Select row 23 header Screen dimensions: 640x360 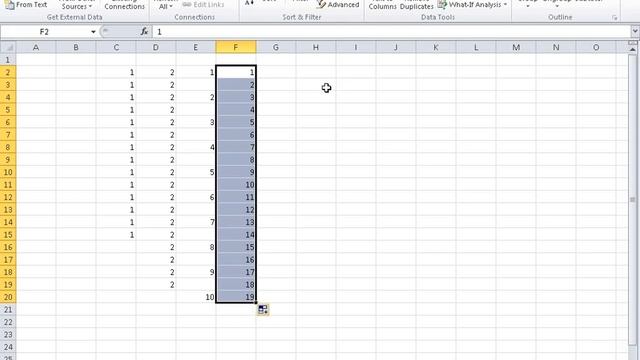tap(8, 335)
